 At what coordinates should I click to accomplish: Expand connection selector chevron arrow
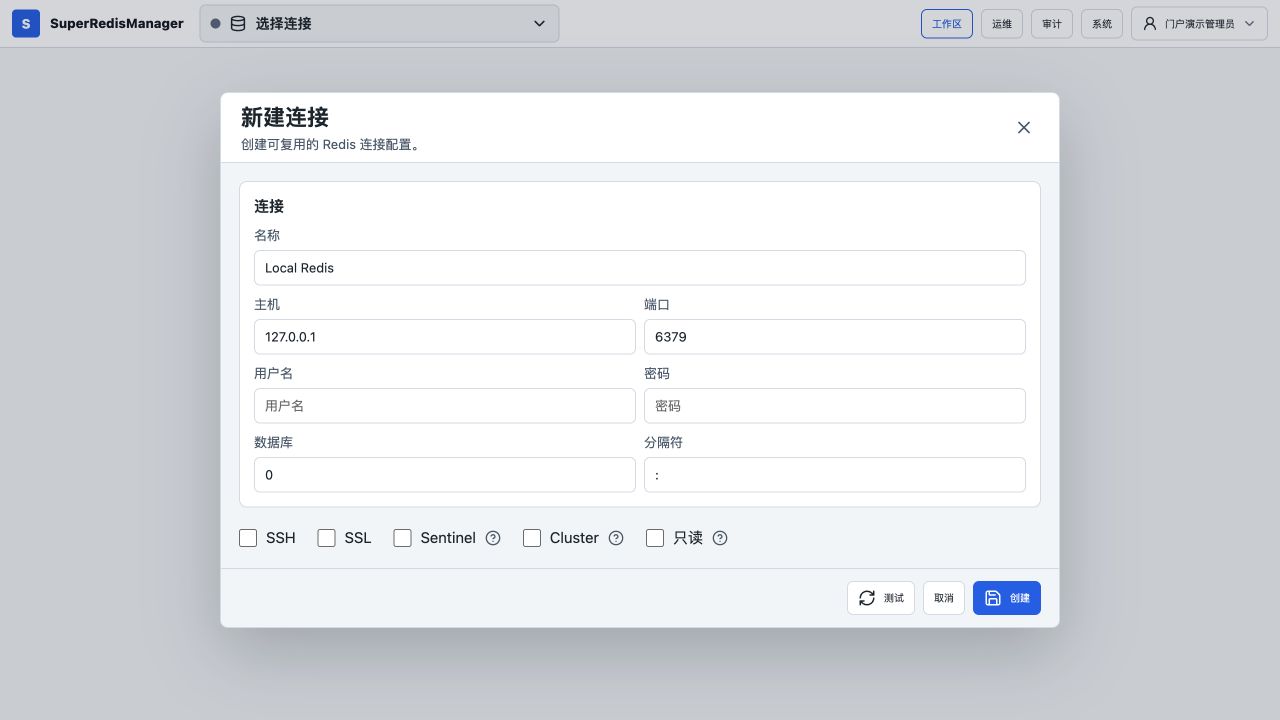pos(539,23)
